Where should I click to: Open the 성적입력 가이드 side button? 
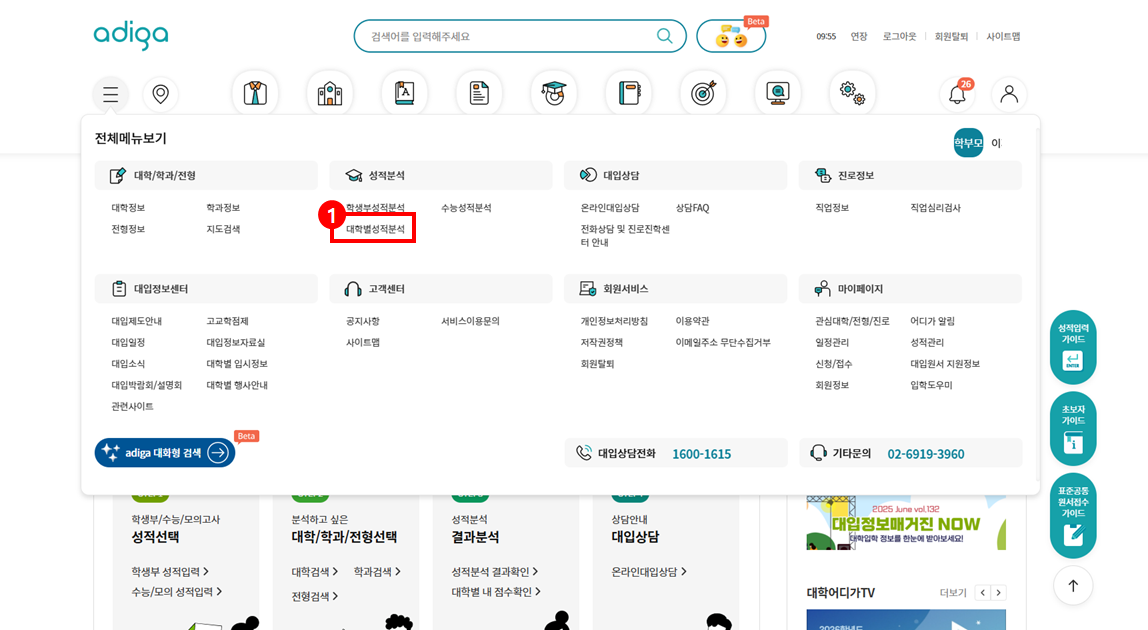[x=1073, y=346]
